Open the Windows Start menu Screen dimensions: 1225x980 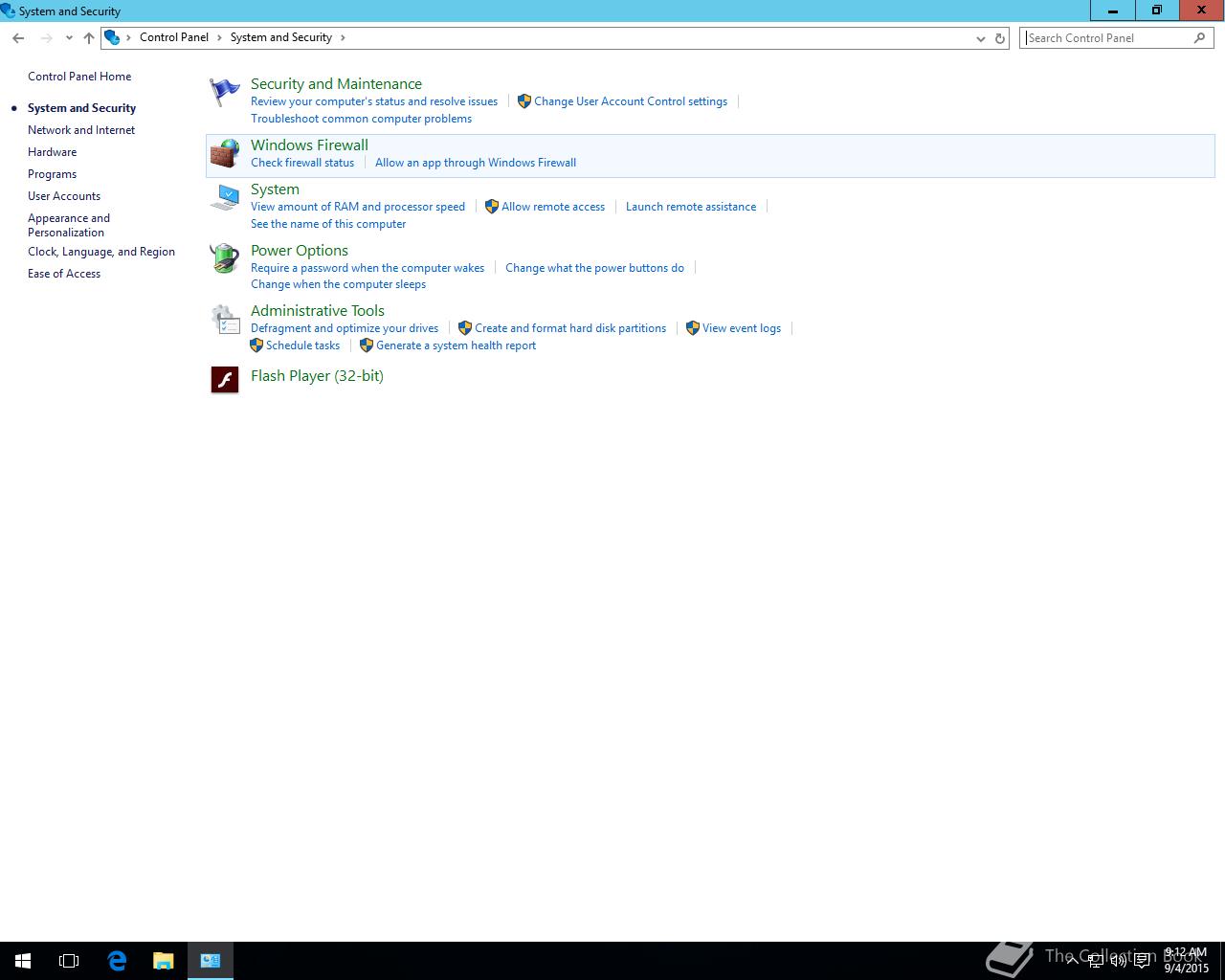(23, 961)
